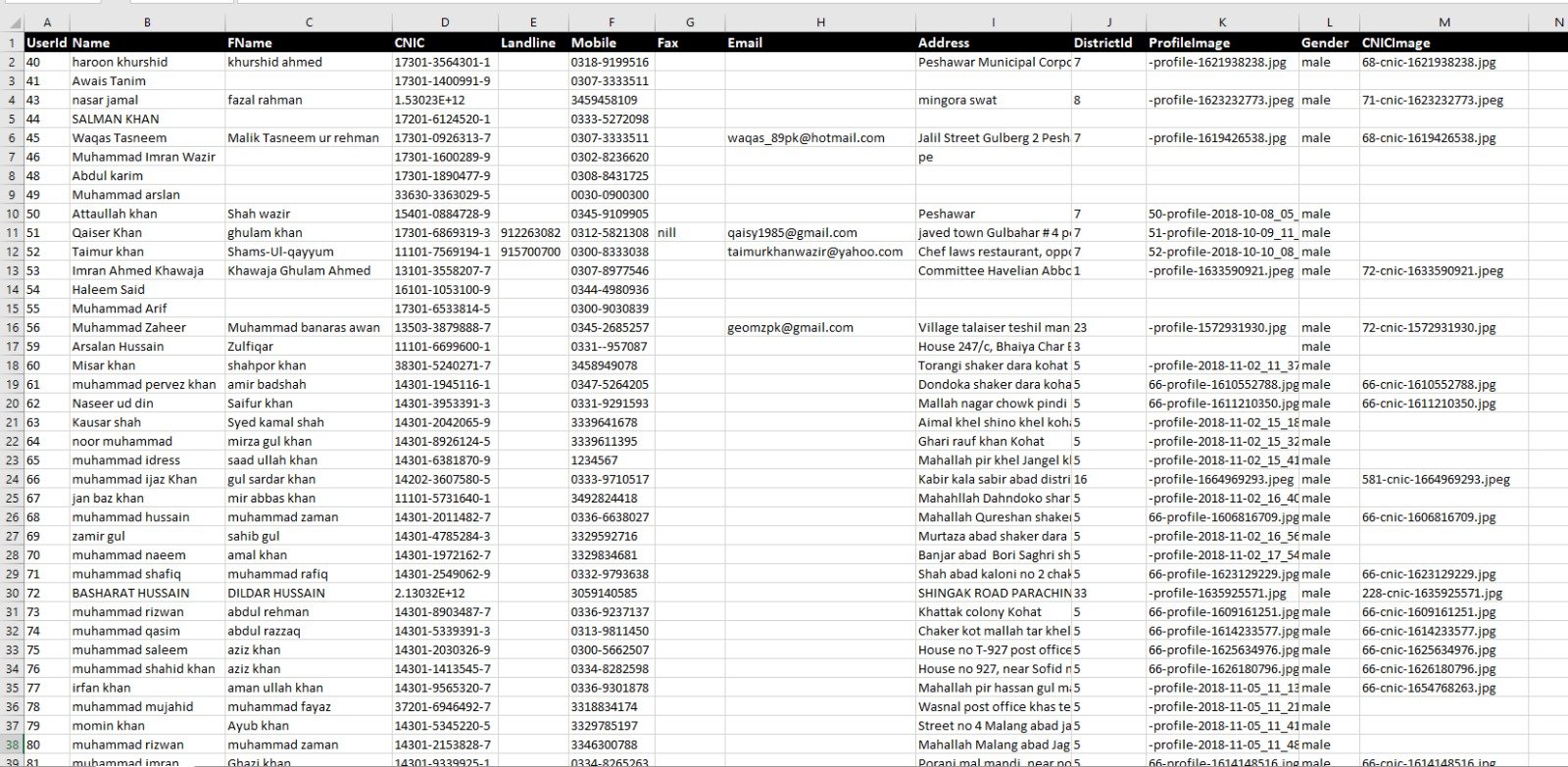Select mobile cell 1234567
The width and height of the screenshot is (1568, 767).
[612, 460]
